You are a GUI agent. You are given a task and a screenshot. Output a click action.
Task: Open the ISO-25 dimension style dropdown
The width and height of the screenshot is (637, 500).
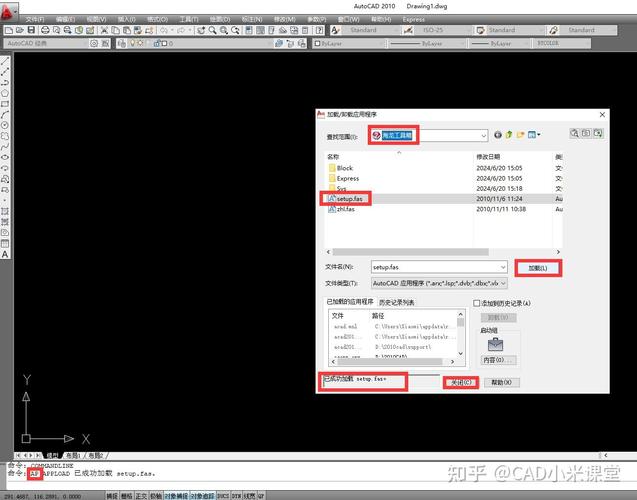coord(443,30)
